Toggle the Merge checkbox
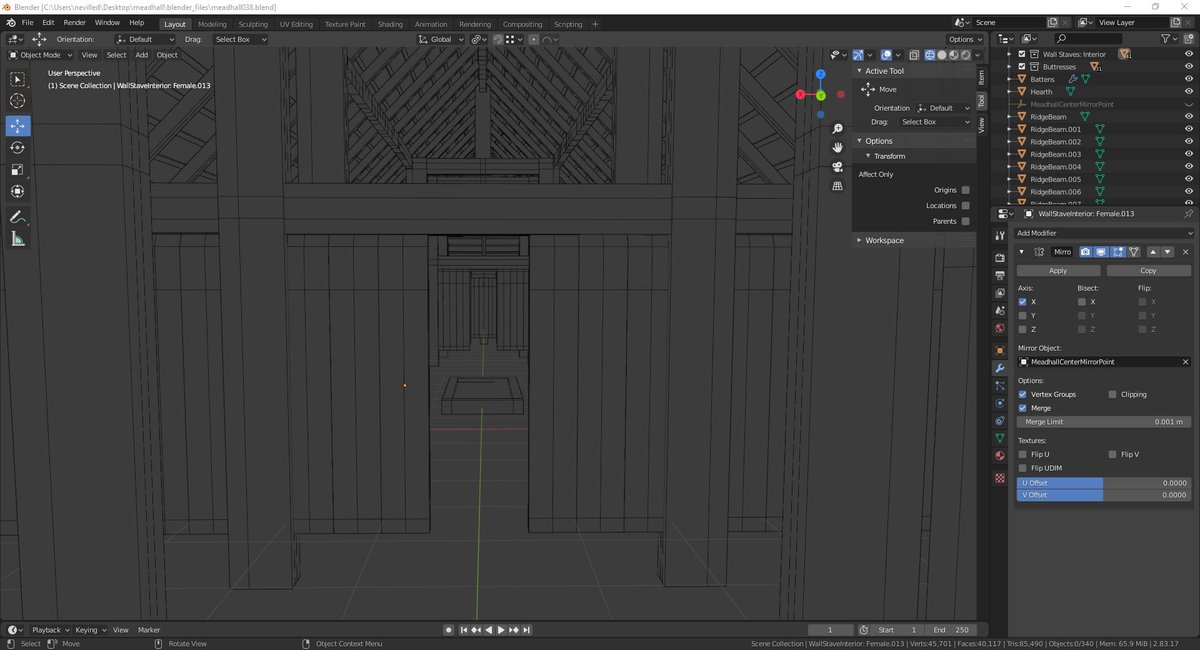1200x650 pixels. coord(1022,408)
